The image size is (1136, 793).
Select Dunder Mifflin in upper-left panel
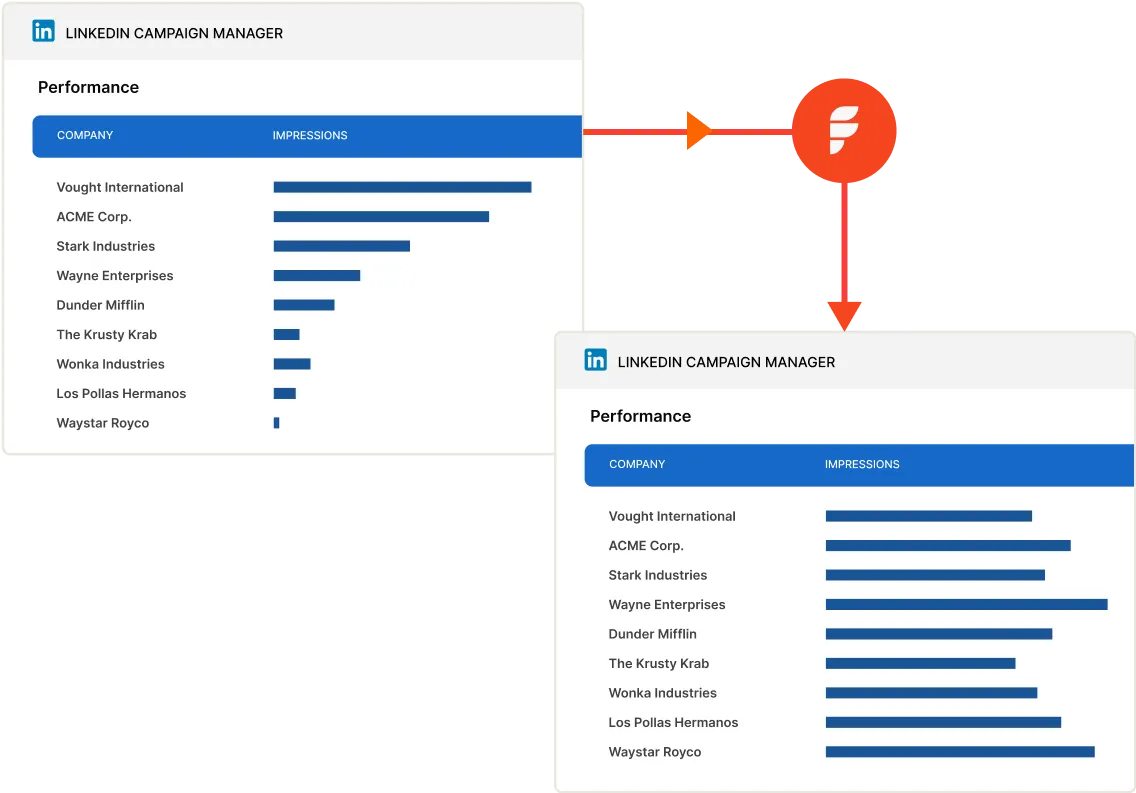click(101, 306)
